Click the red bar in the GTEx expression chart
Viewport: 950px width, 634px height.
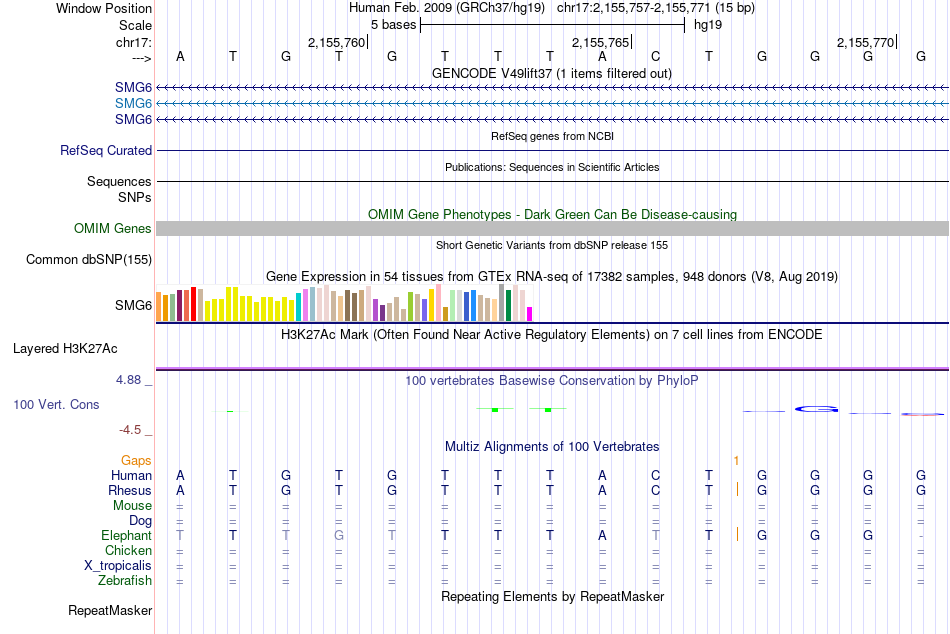coord(193,304)
